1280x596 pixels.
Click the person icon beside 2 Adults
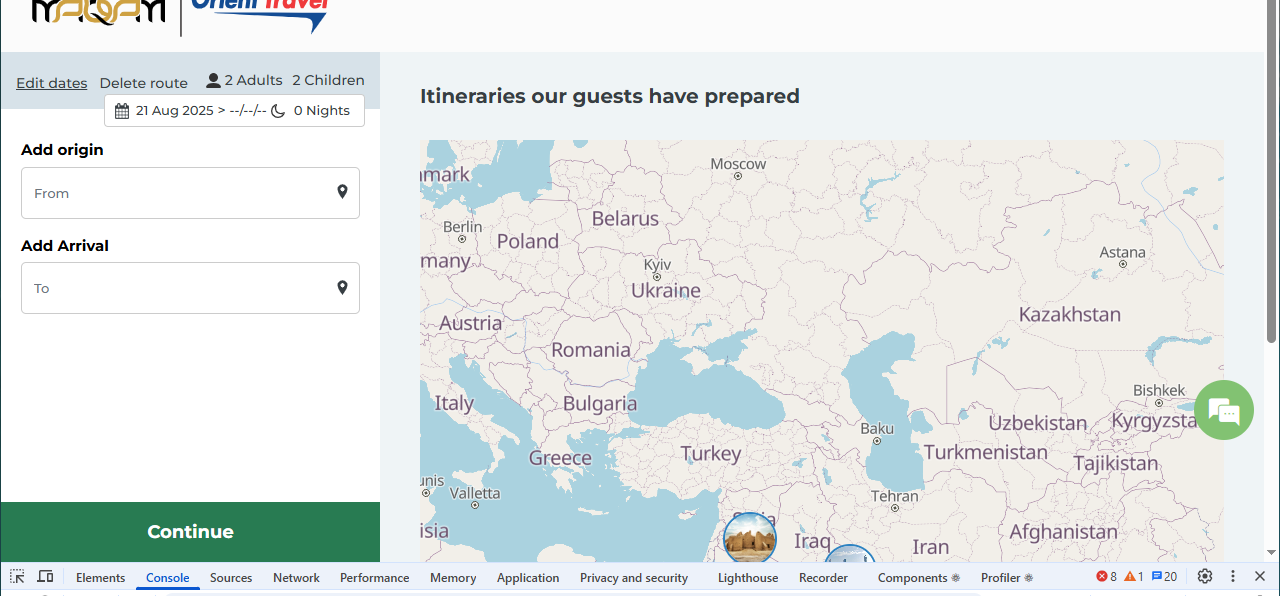(x=213, y=80)
